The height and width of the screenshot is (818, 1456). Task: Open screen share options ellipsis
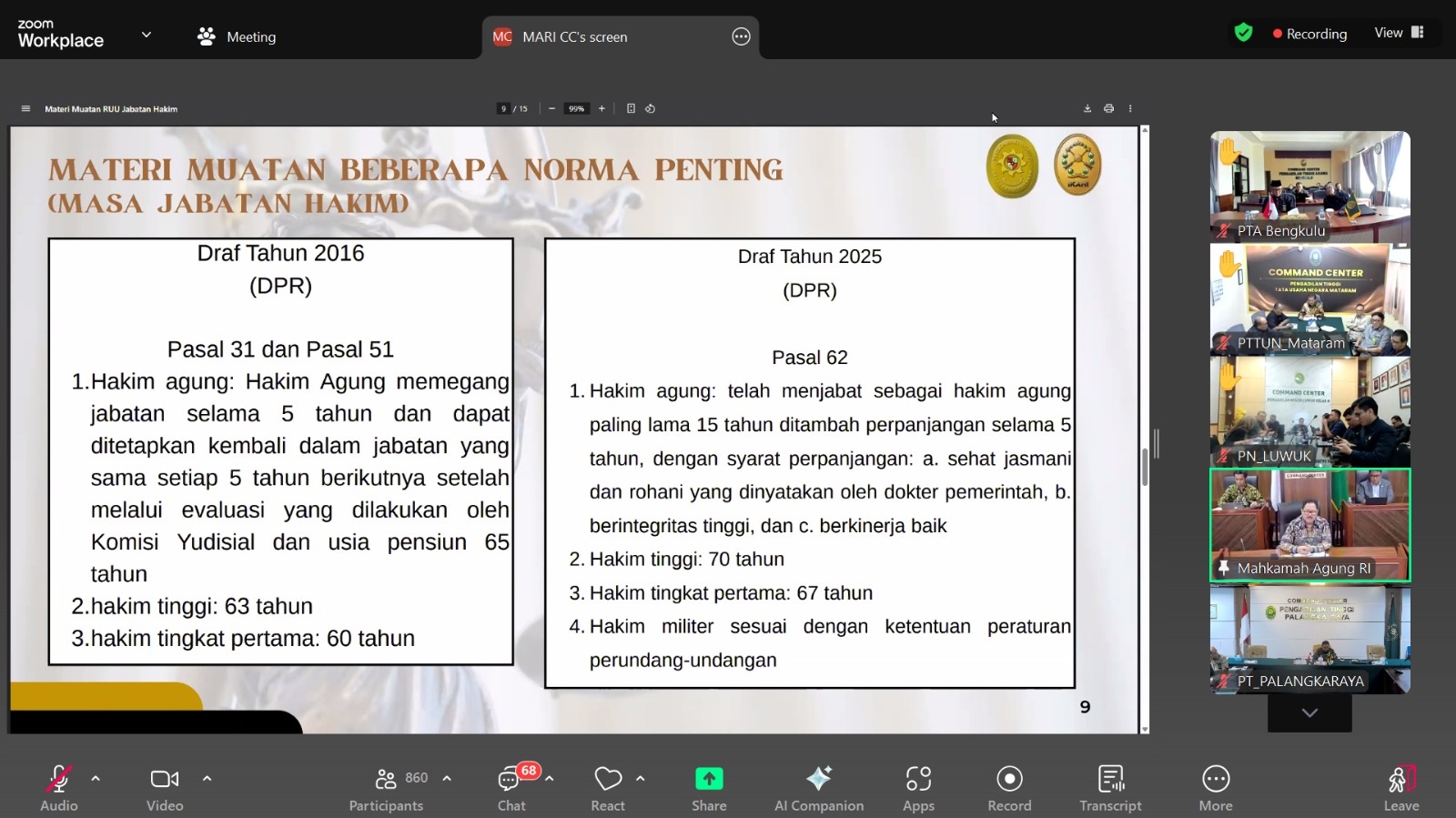point(742,37)
